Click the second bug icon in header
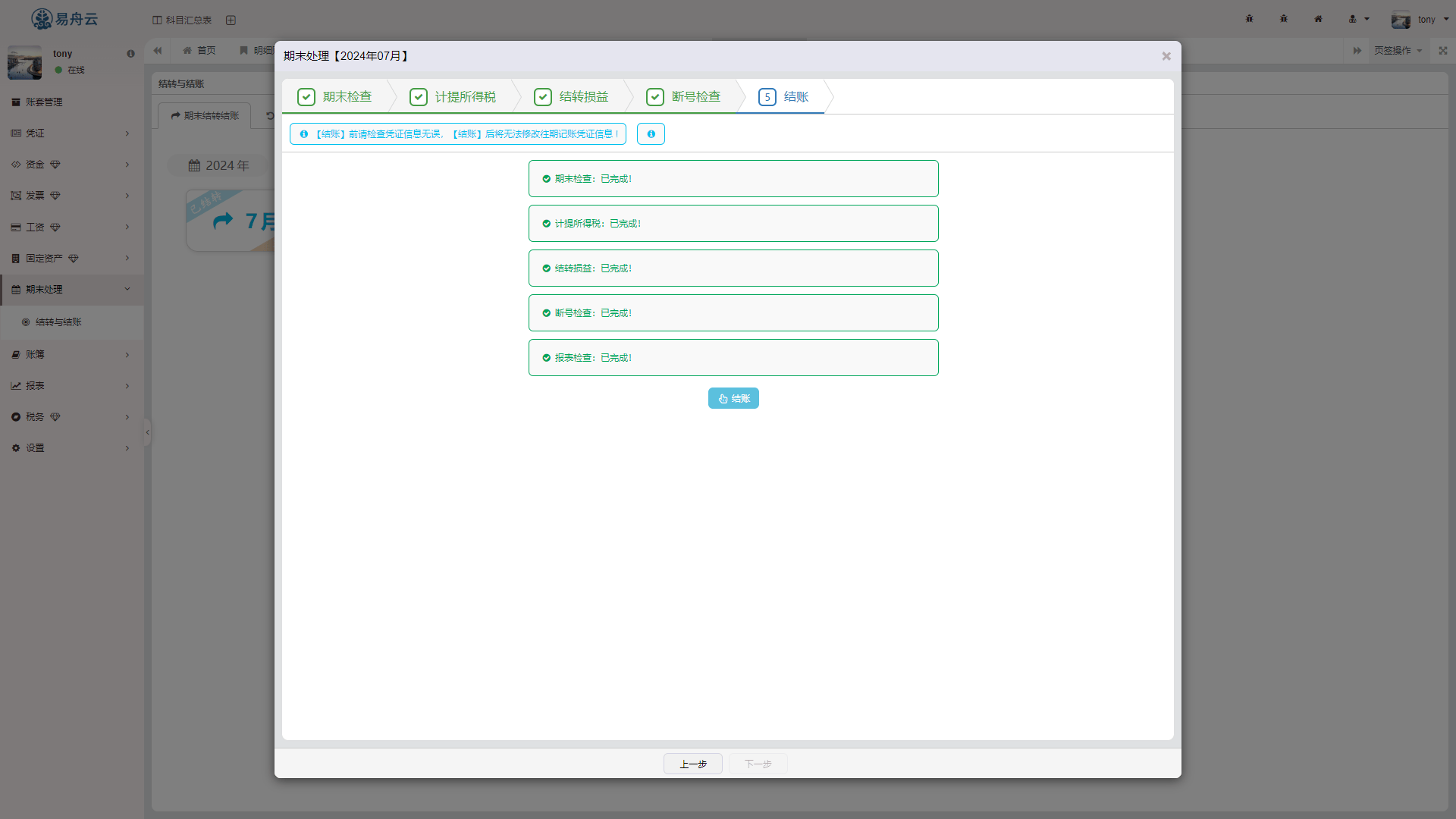This screenshot has width=1456, height=819. click(x=1284, y=19)
